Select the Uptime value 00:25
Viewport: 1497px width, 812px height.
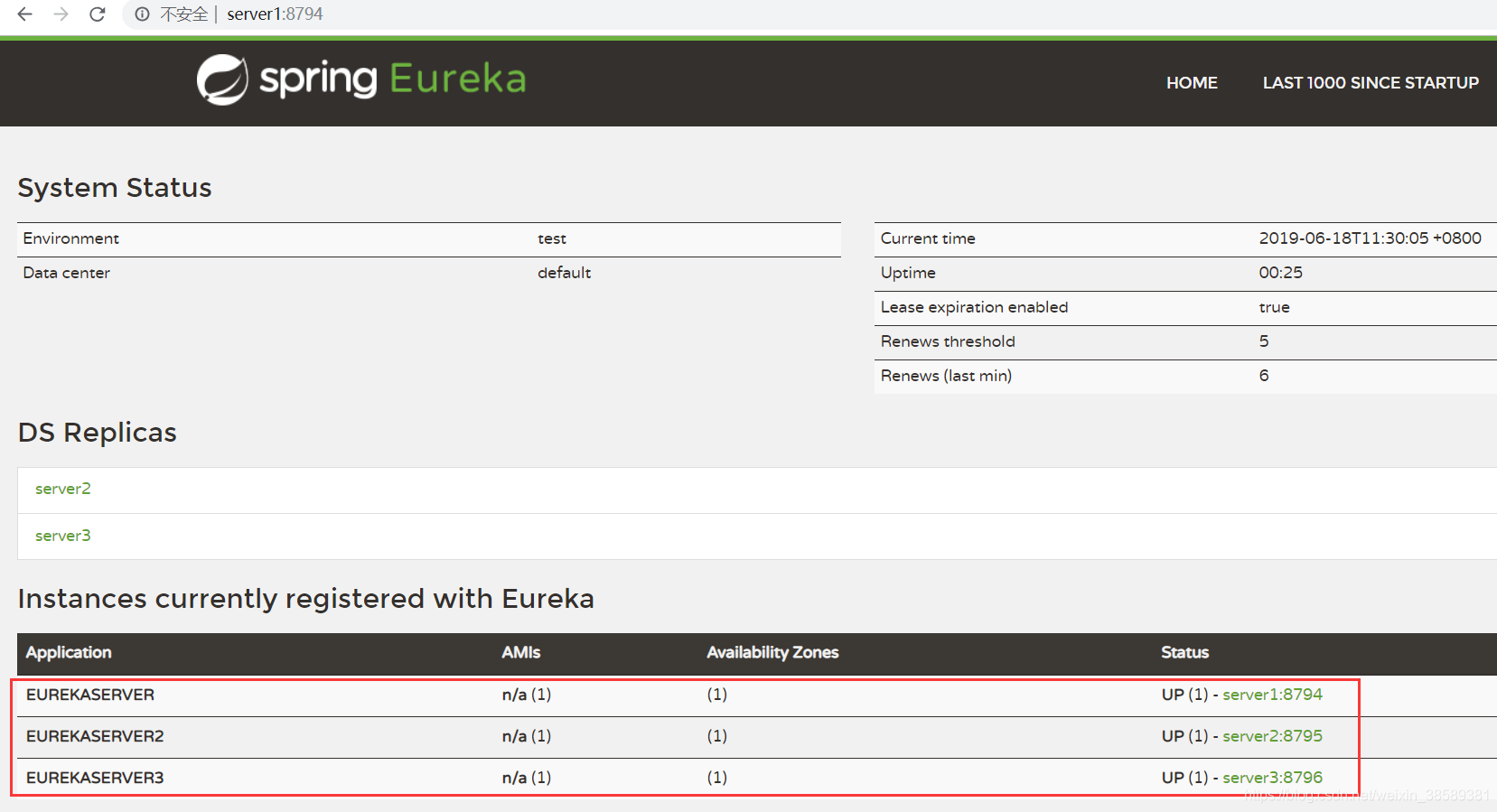point(1281,273)
